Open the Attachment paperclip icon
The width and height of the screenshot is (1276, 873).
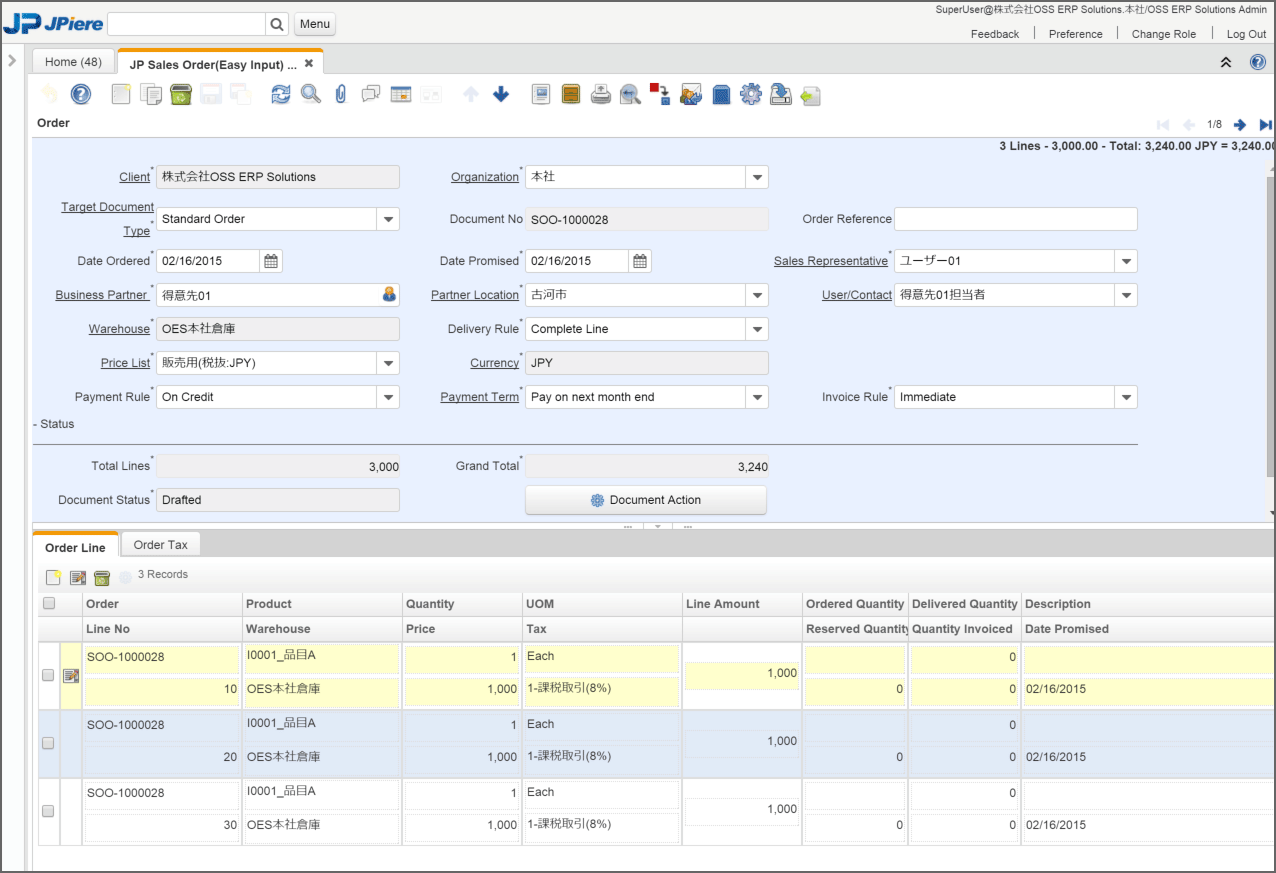click(x=341, y=95)
